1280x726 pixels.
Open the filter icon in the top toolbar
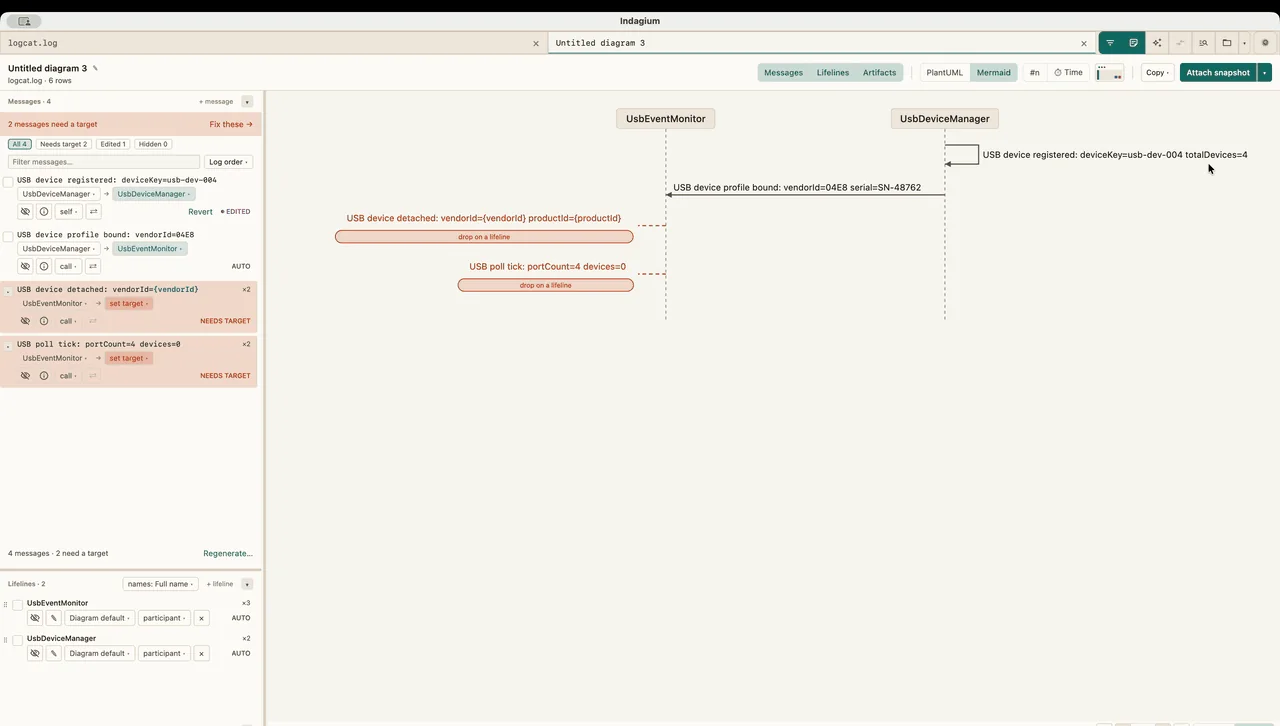coord(1110,43)
